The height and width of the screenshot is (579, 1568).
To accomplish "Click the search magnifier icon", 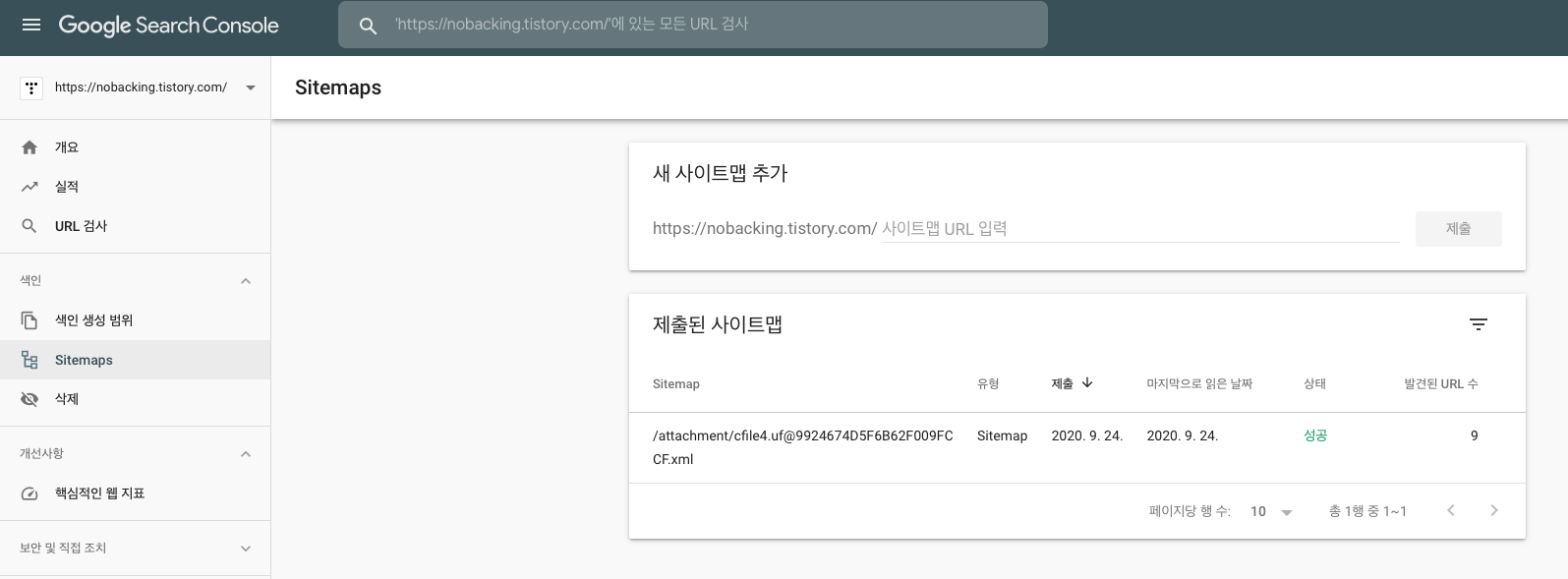I will pyautogui.click(x=368, y=26).
